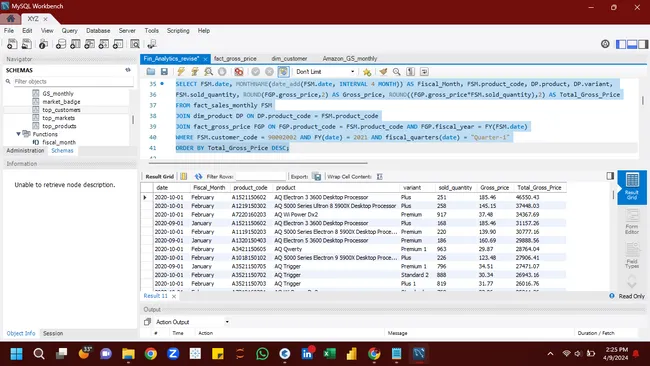This screenshot has height=366, width=650.
Task: Select top_markets in schema tree
Action: click(58, 118)
